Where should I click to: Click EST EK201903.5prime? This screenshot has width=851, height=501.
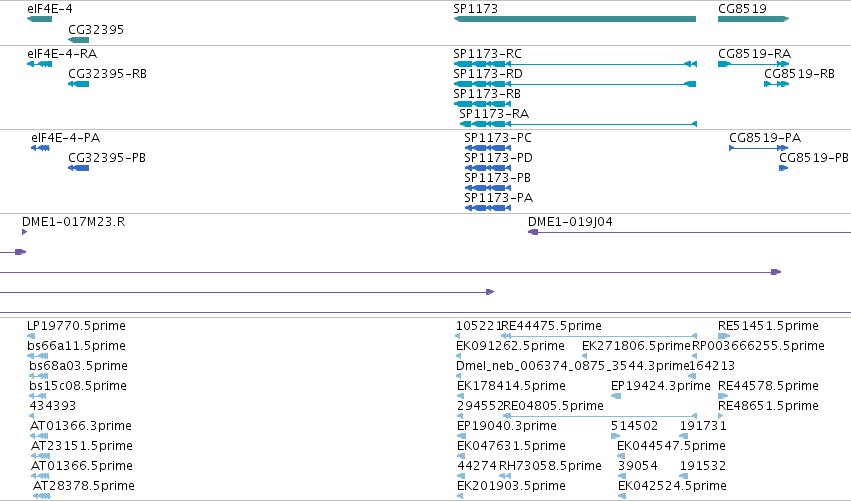tap(460, 496)
